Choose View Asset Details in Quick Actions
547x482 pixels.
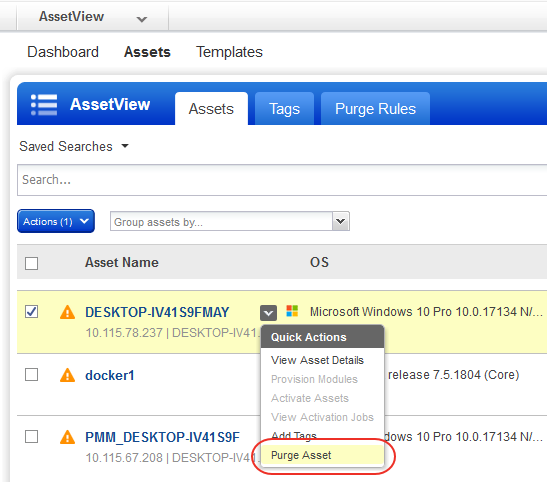[317, 360]
